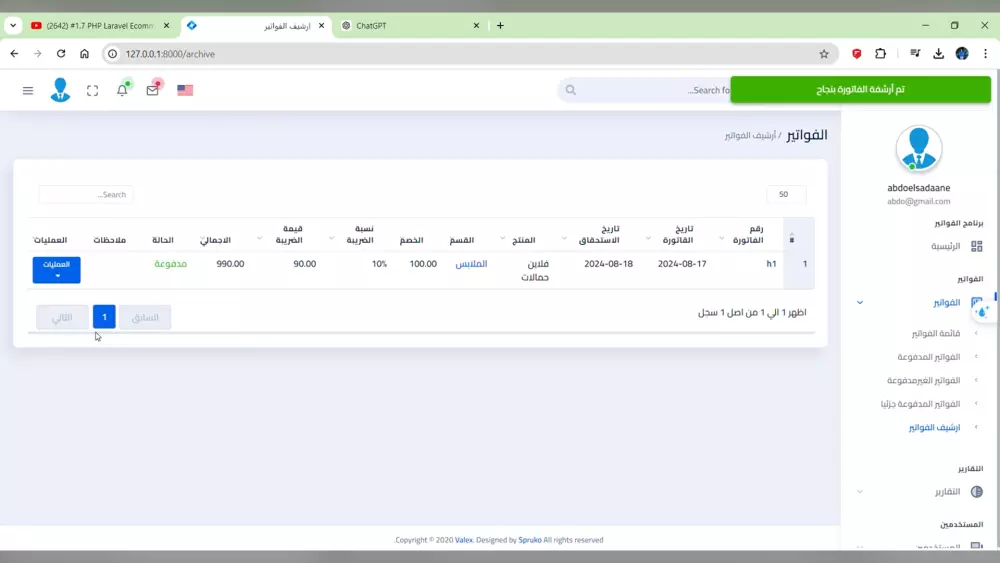Open the Valex footer link
The height and width of the screenshot is (563, 1000).
[x=464, y=540]
